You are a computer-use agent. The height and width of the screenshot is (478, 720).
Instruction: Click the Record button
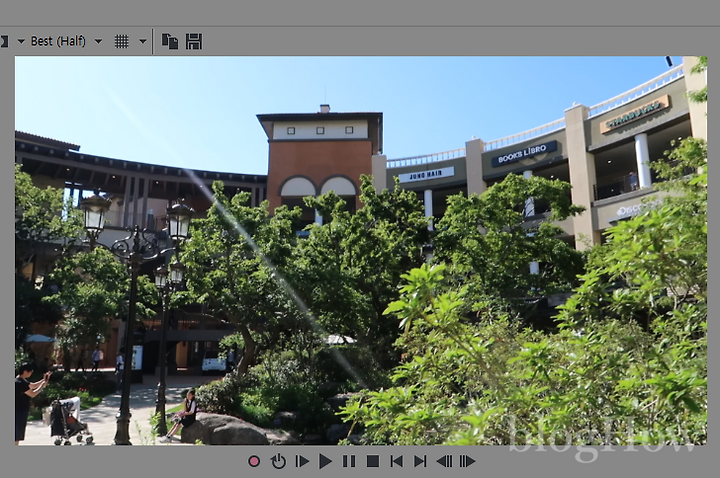254,461
